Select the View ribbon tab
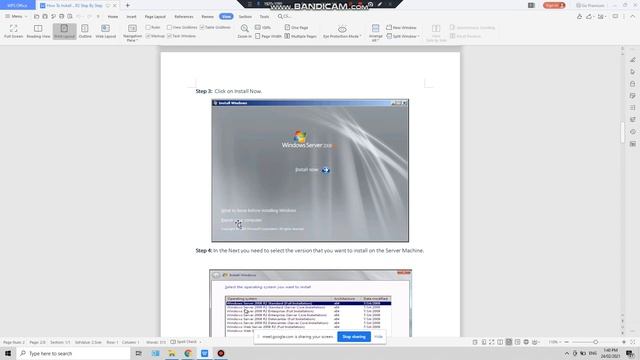Screen dimensions: 640x360 click(x=226, y=16)
